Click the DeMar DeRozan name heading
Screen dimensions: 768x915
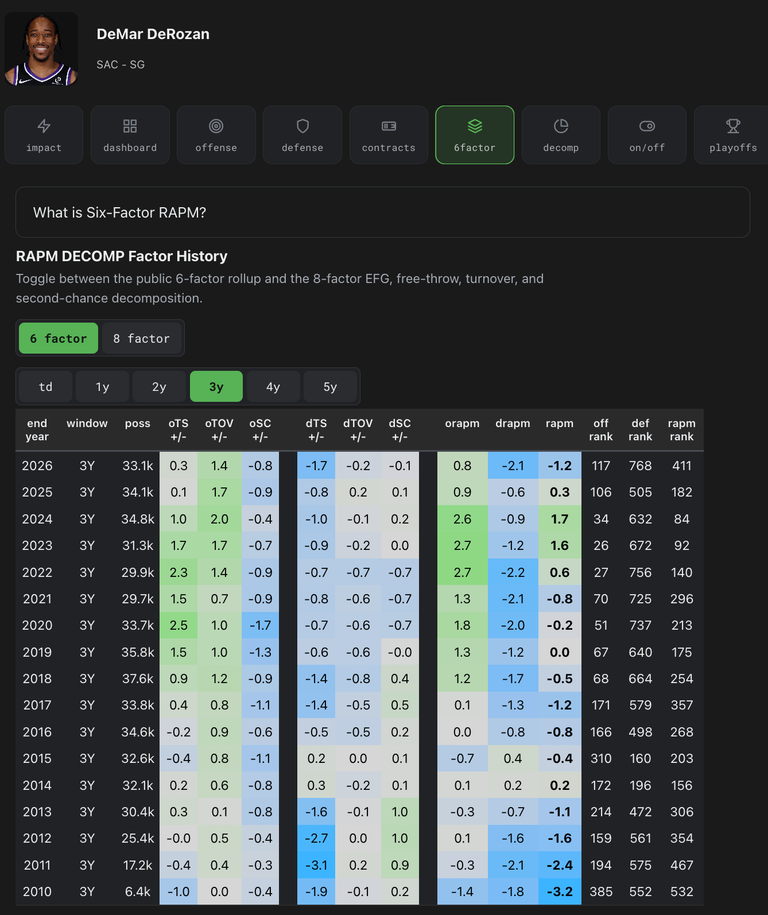pos(153,34)
